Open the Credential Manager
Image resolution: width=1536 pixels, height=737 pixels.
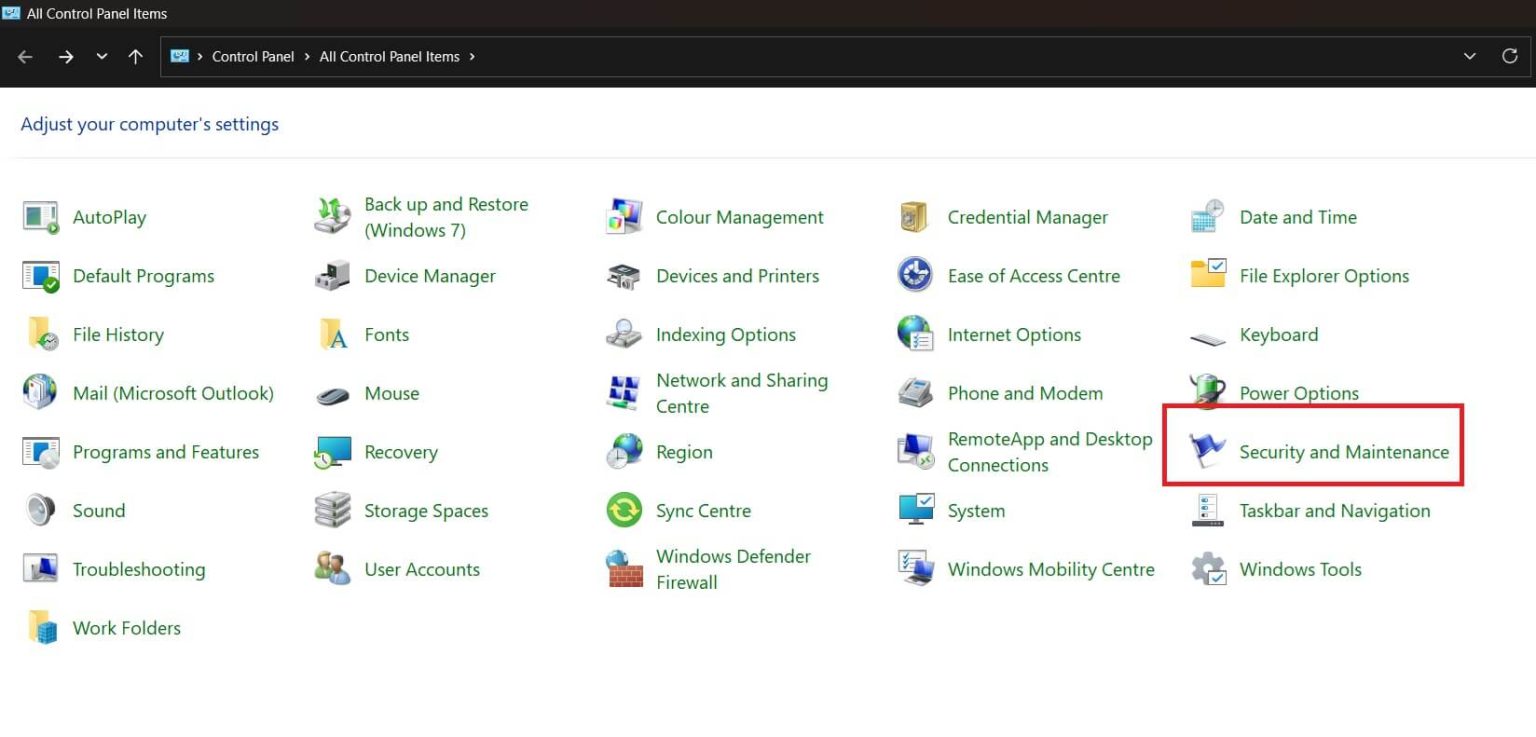pyautogui.click(x=1027, y=217)
